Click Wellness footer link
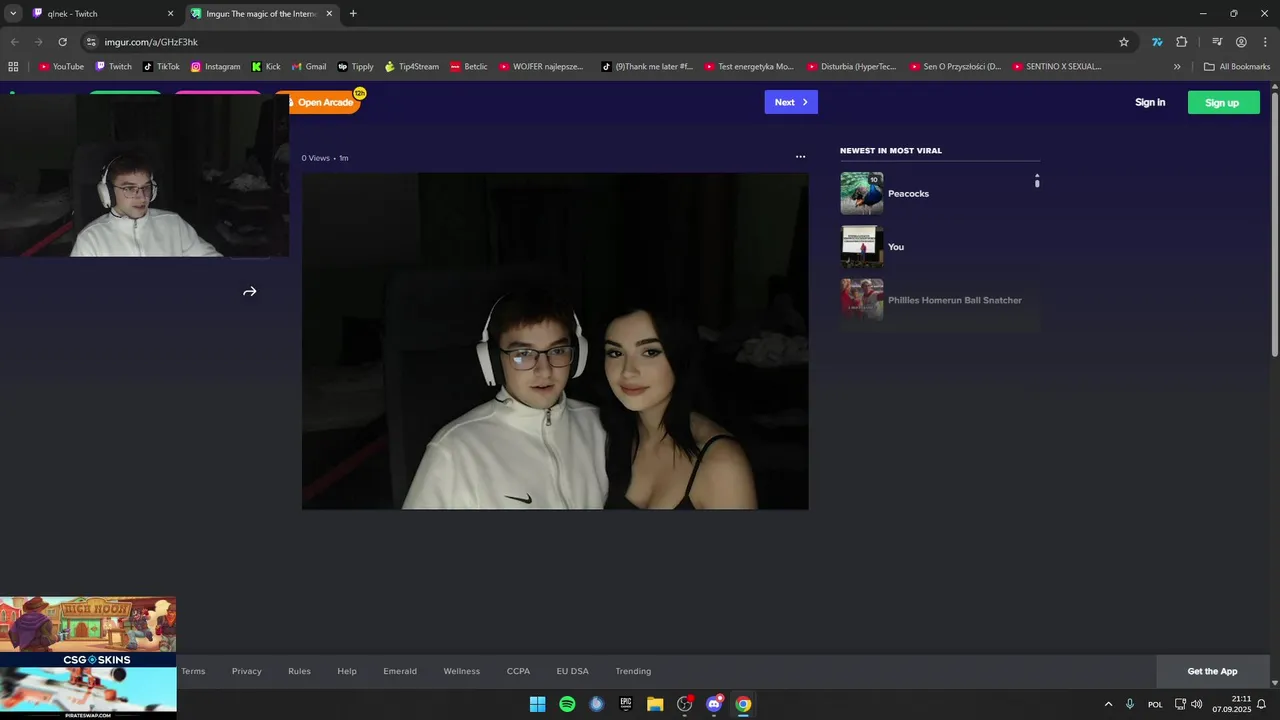The height and width of the screenshot is (720, 1280). coord(462,671)
